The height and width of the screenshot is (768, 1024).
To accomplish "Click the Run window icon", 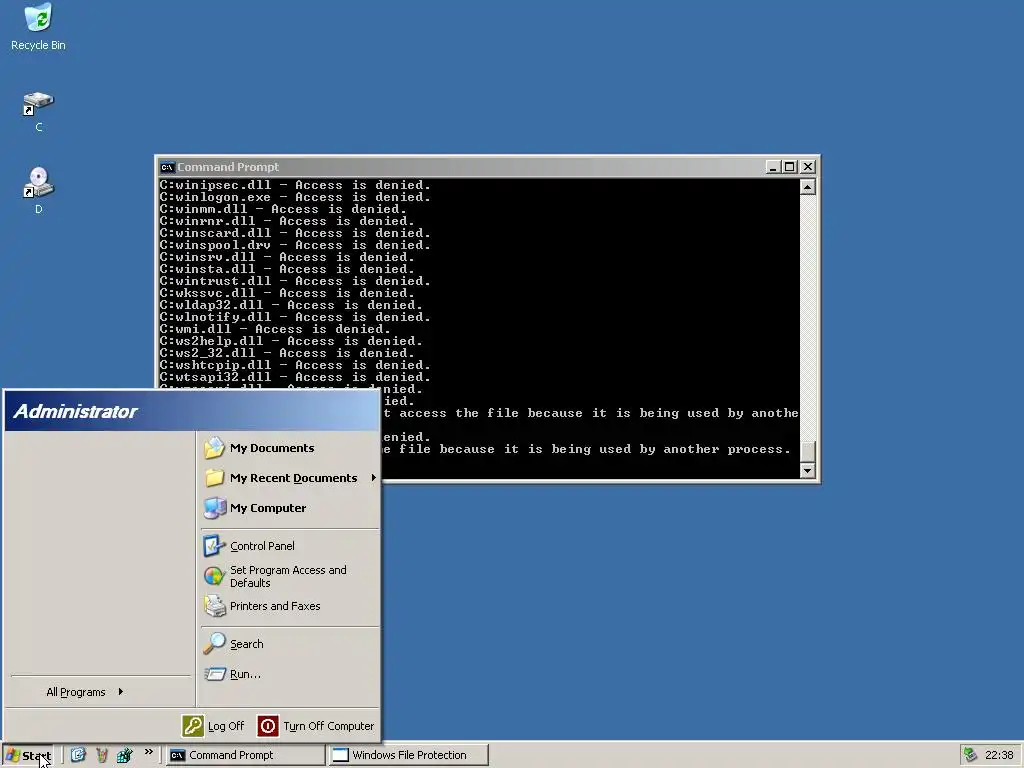I will pos(214,674).
